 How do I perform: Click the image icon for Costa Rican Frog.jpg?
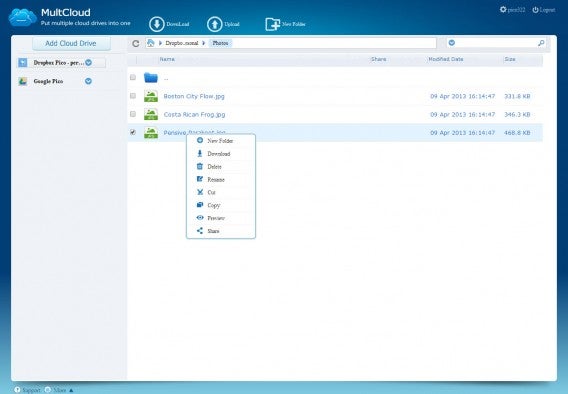click(x=151, y=114)
